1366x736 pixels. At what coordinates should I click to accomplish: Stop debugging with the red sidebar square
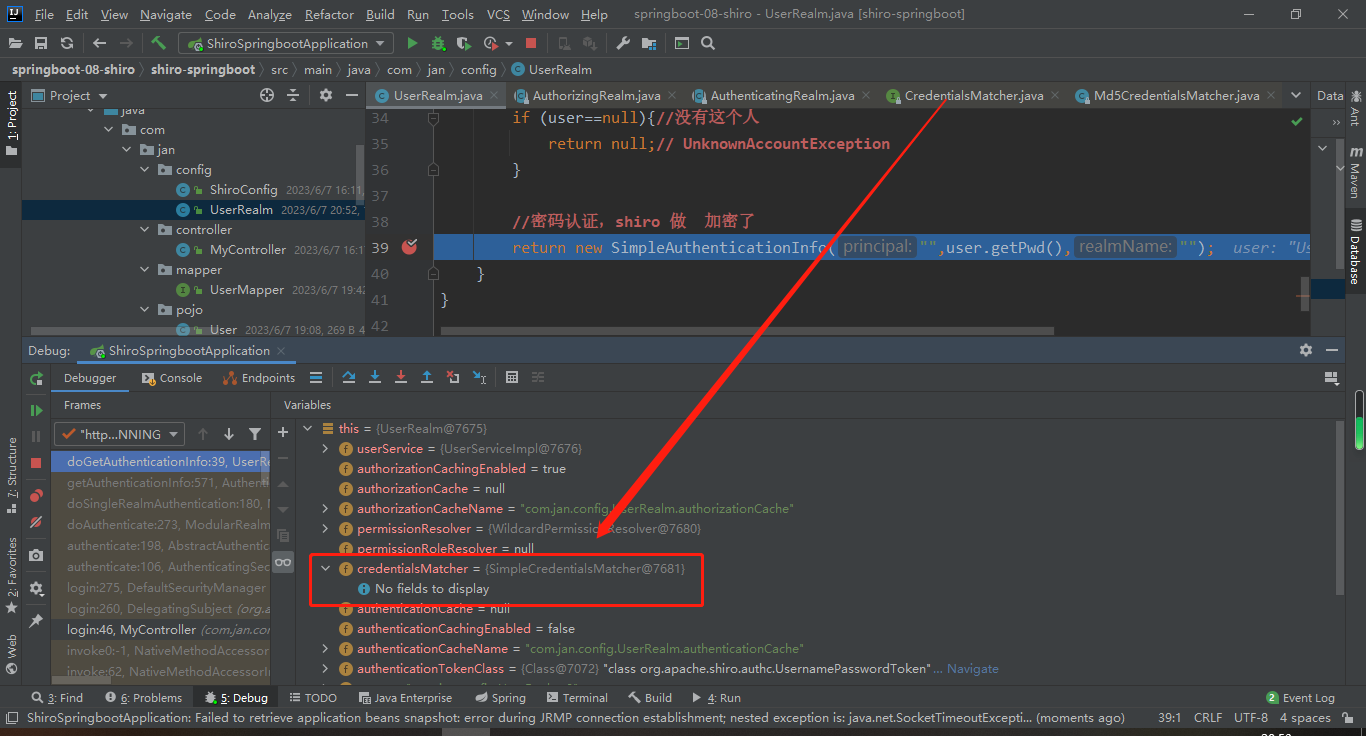(36, 463)
